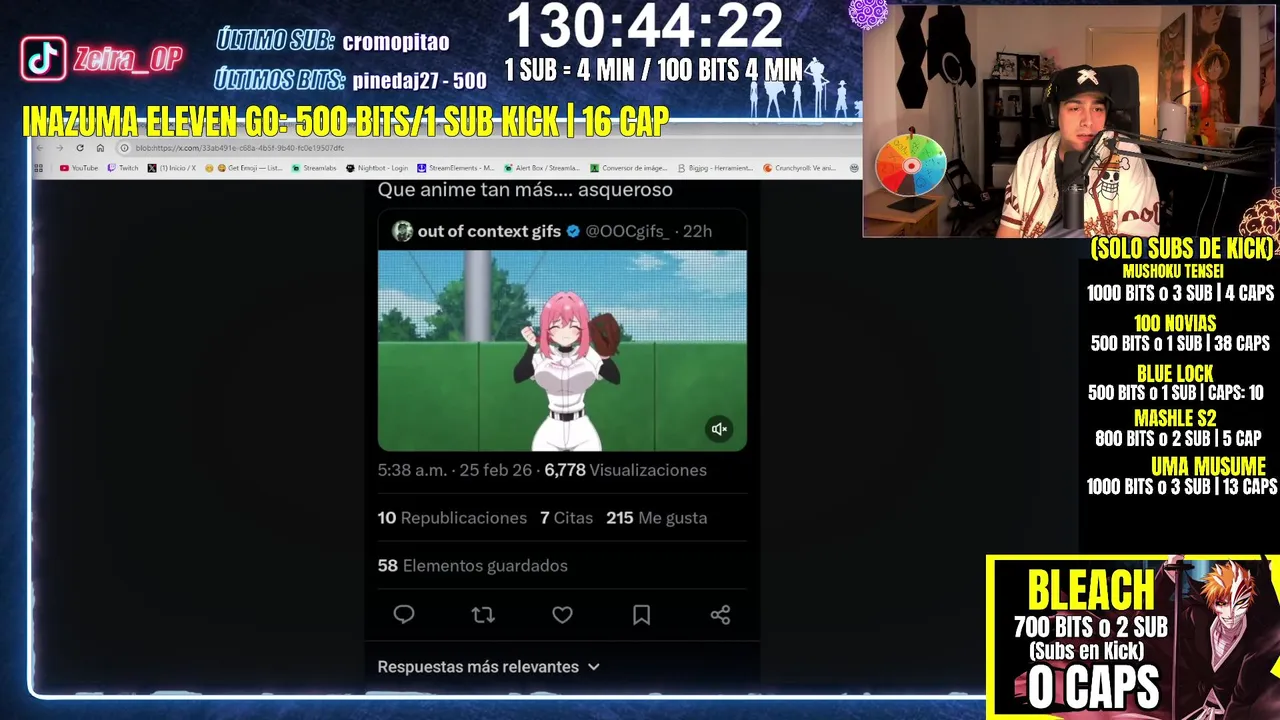This screenshot has width=1280, height=720.
Task: Expand Respuestas más relevantes dropdown
Action: tap(489, 666)
